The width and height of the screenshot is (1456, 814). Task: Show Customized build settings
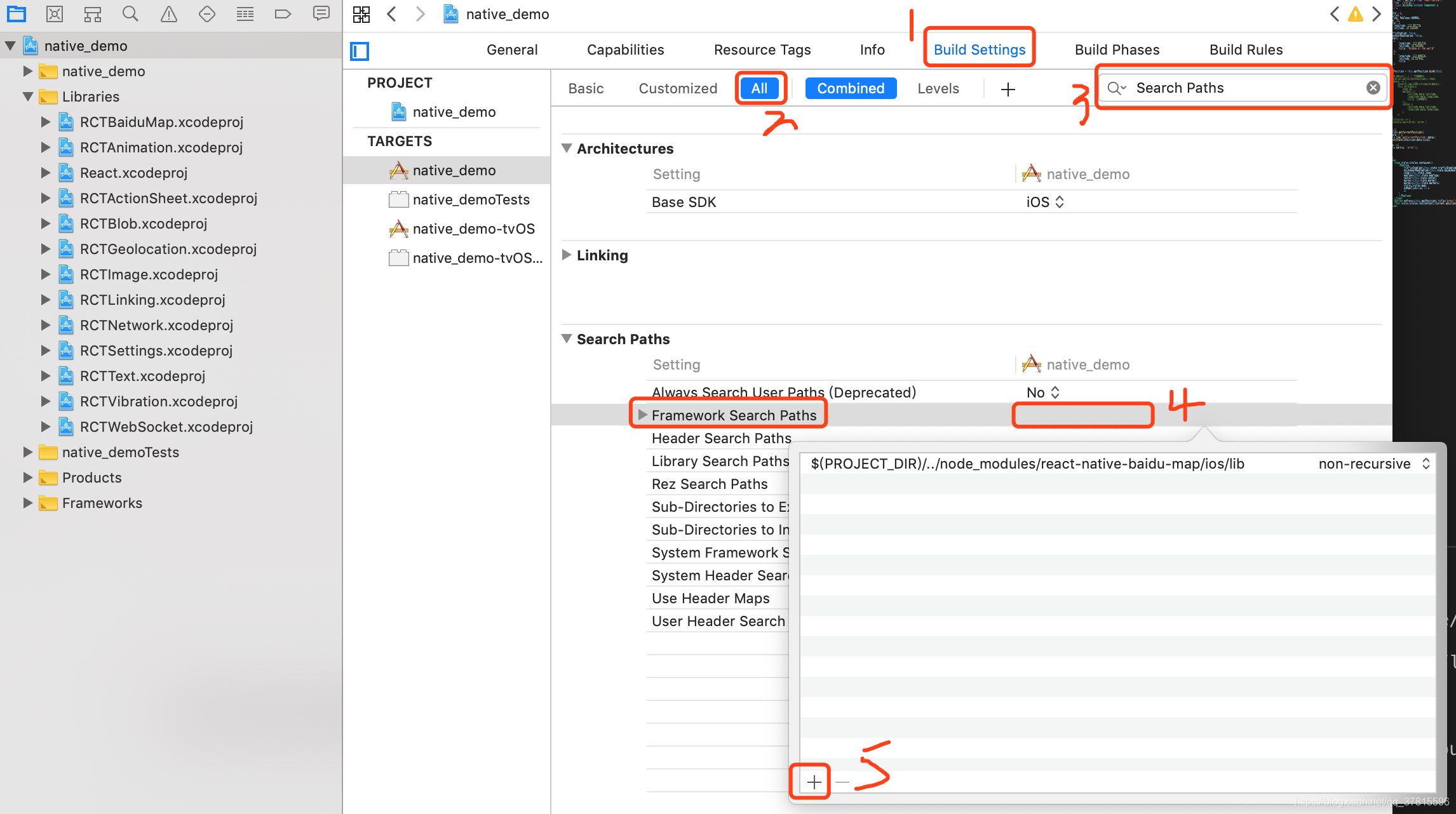coord(678,88)
